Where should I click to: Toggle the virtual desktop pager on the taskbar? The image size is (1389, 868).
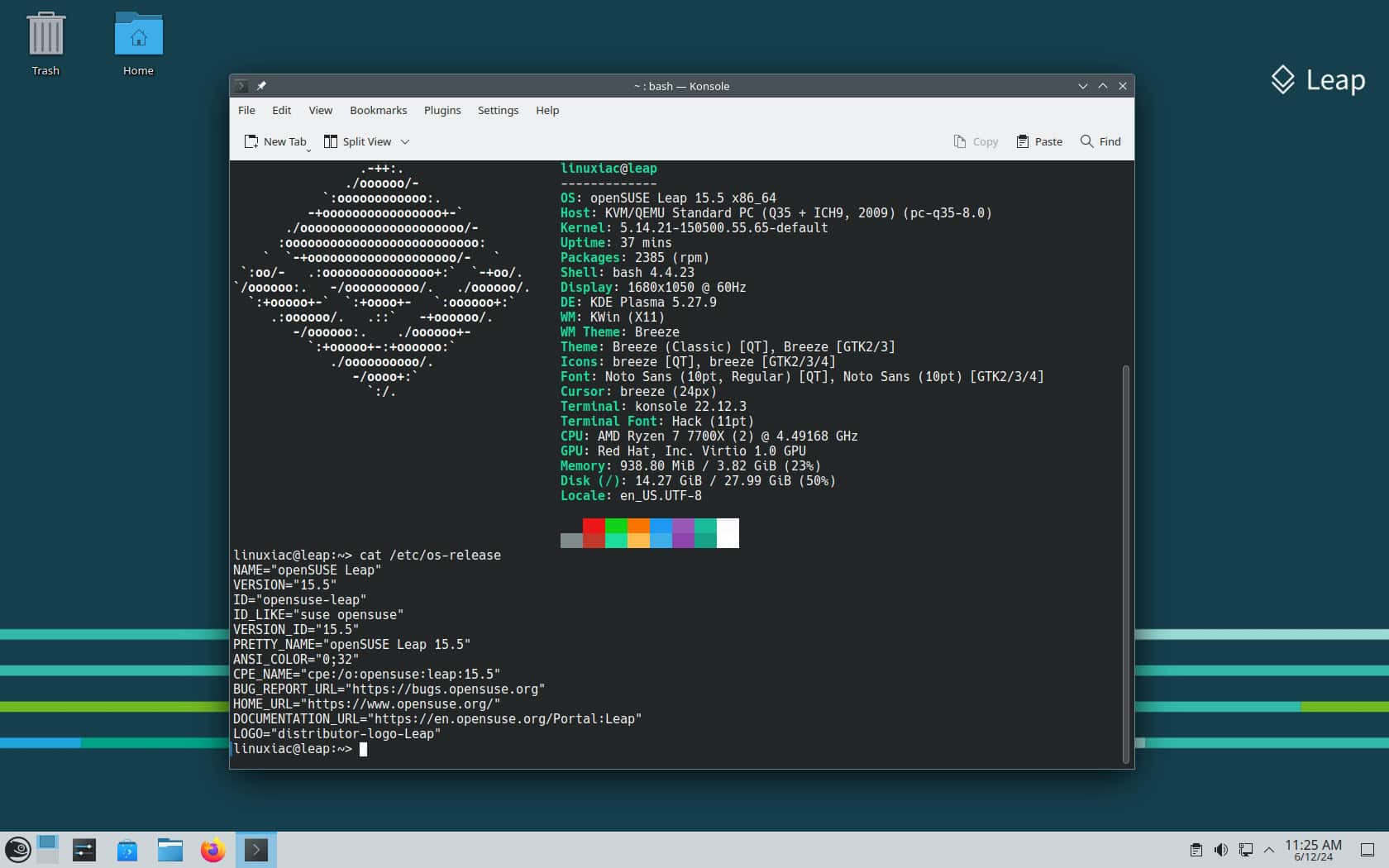[x=49, y=849]
